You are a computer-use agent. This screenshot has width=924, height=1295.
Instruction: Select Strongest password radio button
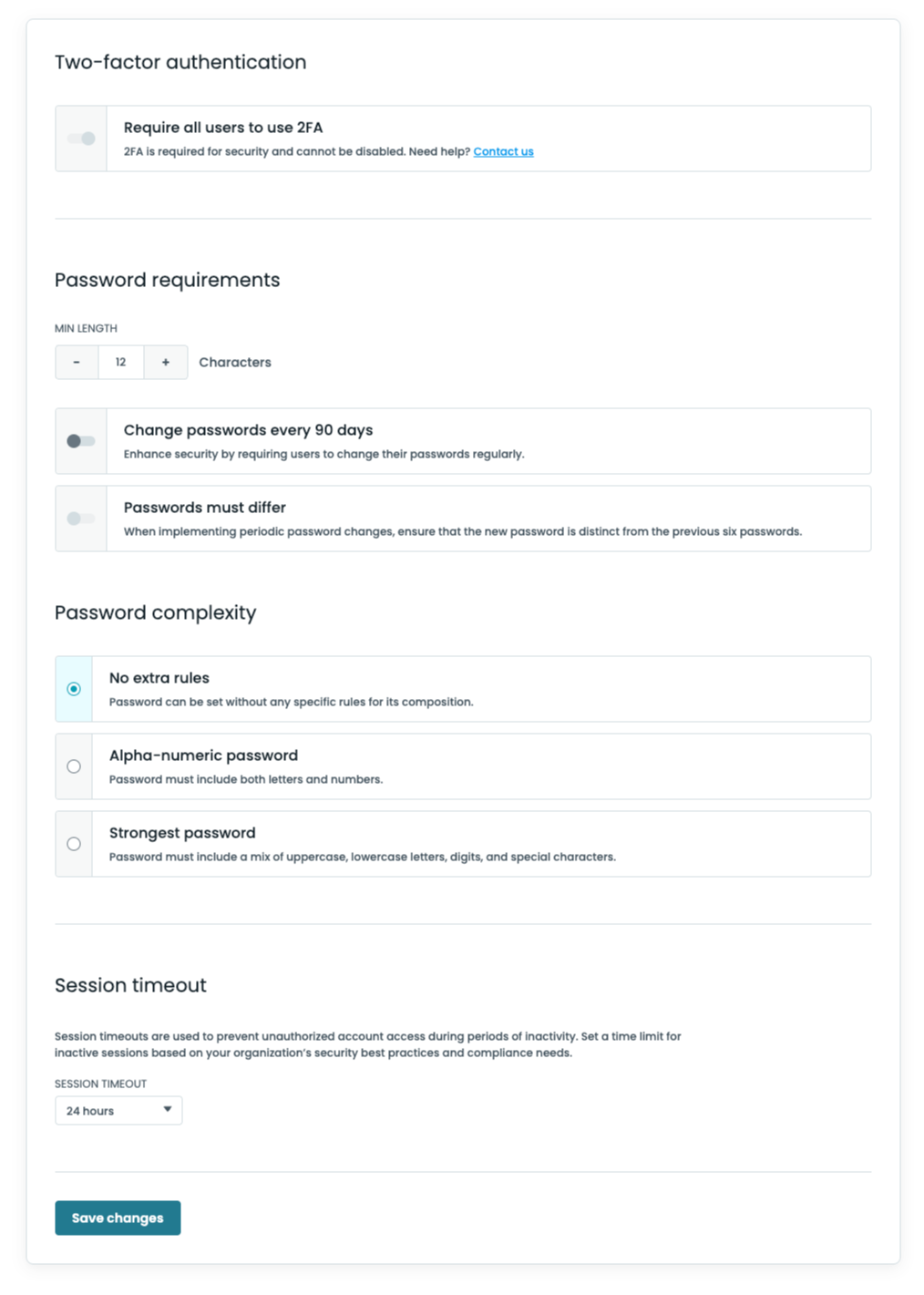tap(74, 844)
